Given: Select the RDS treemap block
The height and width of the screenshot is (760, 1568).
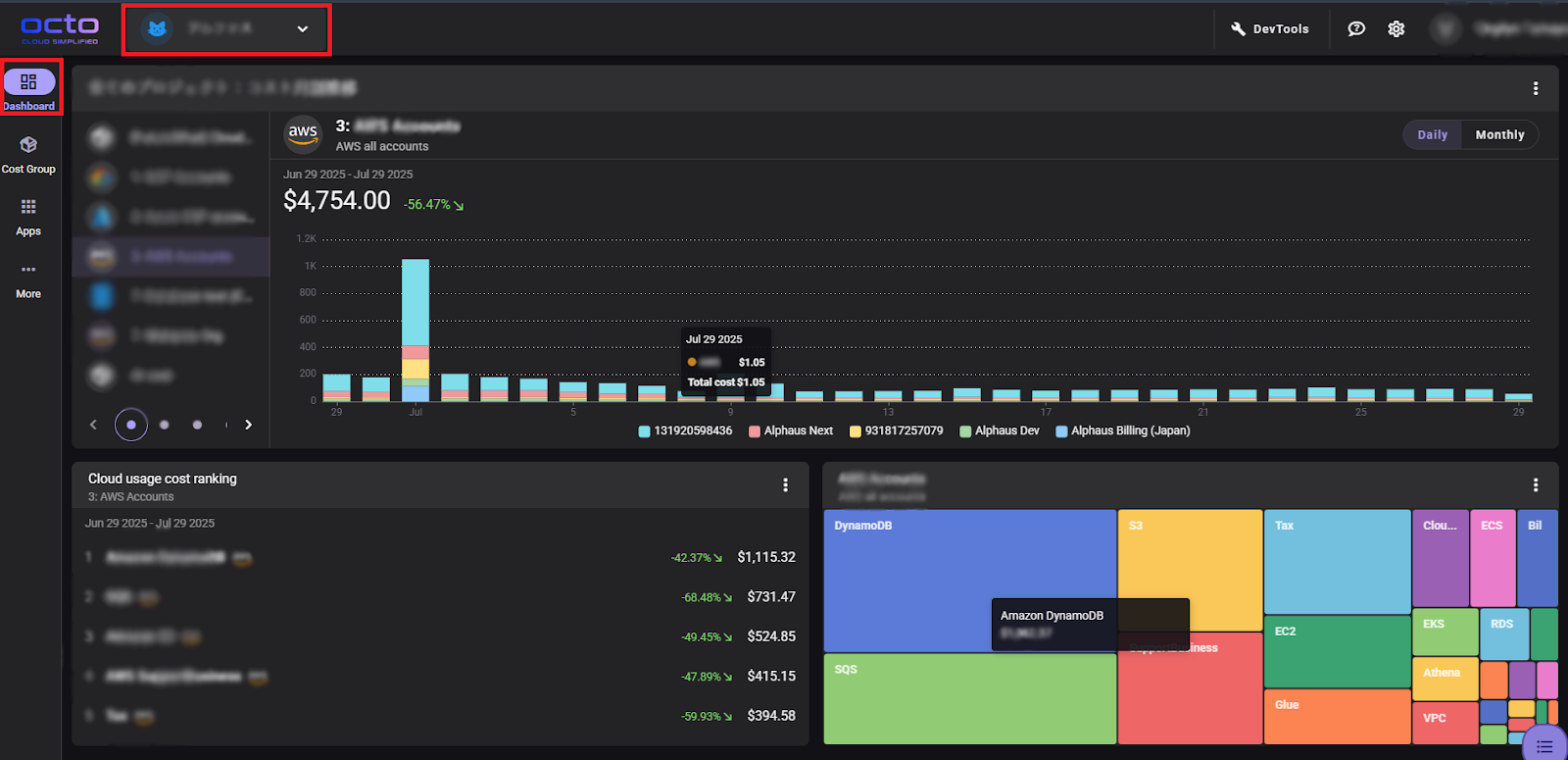Looking at the screenshot, I should (x=1504, y=634).
